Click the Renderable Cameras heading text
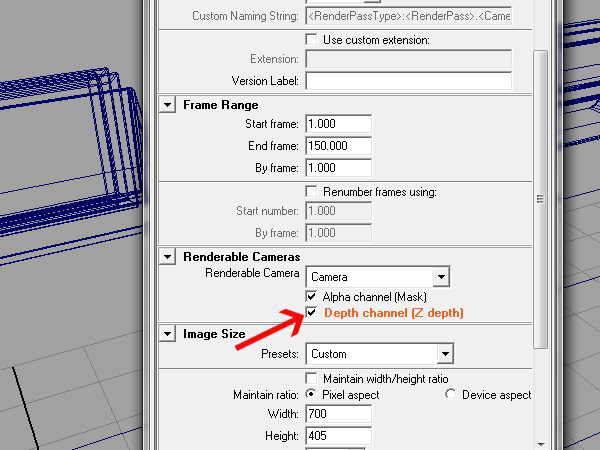The image size is (600, 450). click(241, 257)
